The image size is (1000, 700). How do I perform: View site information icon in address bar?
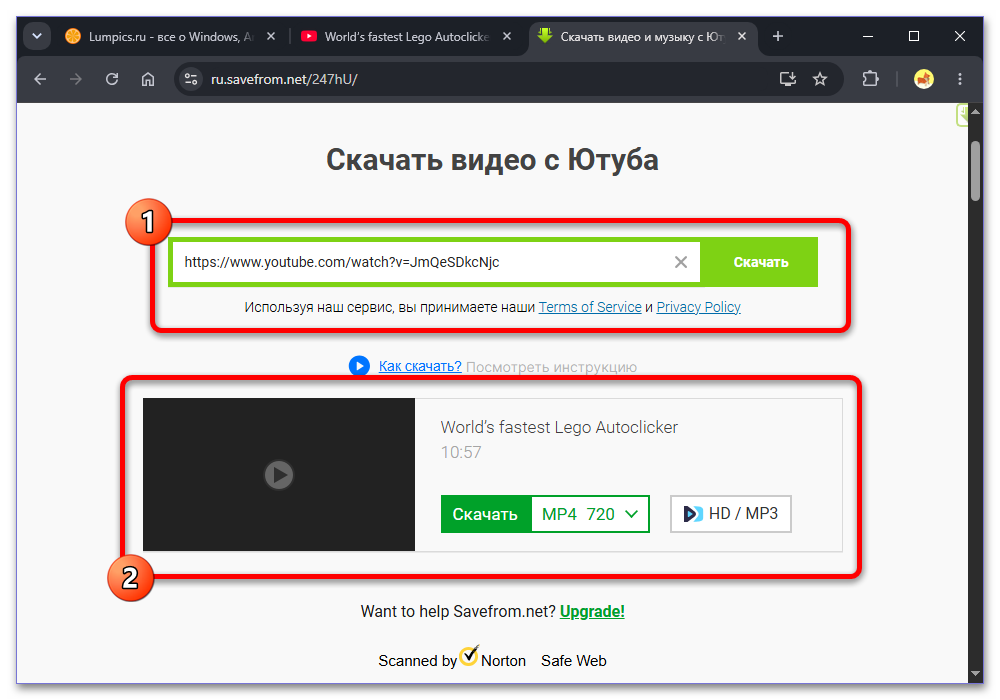[x=191, y=79]
